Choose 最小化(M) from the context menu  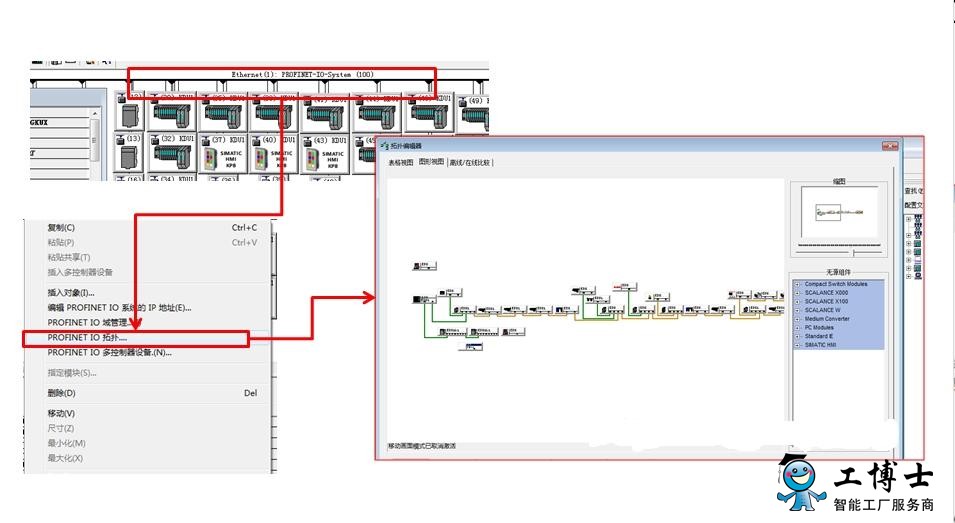(66, 443)
